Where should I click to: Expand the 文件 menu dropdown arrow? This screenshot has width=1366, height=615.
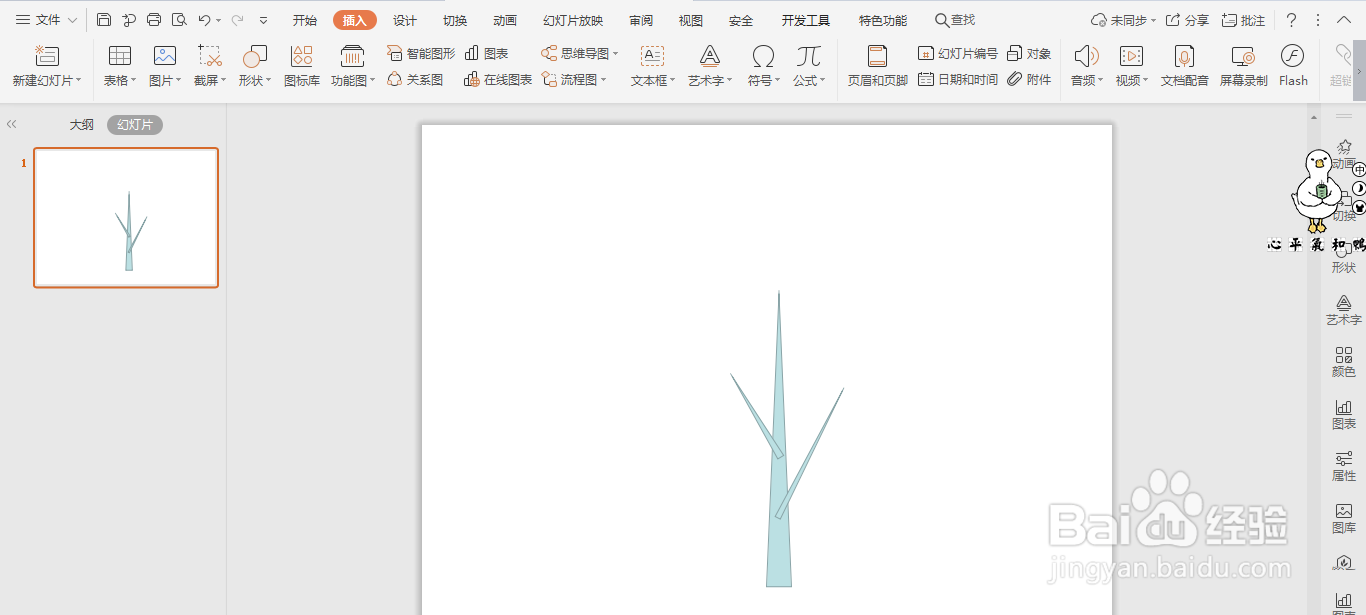[x=73, y=20]
